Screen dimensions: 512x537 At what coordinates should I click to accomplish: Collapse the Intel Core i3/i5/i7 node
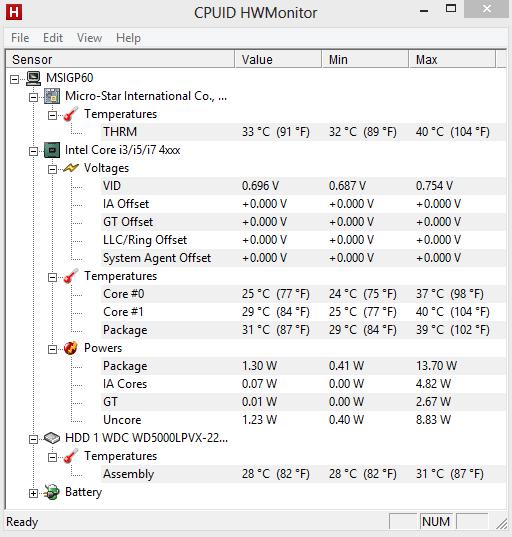pos(33,151)
